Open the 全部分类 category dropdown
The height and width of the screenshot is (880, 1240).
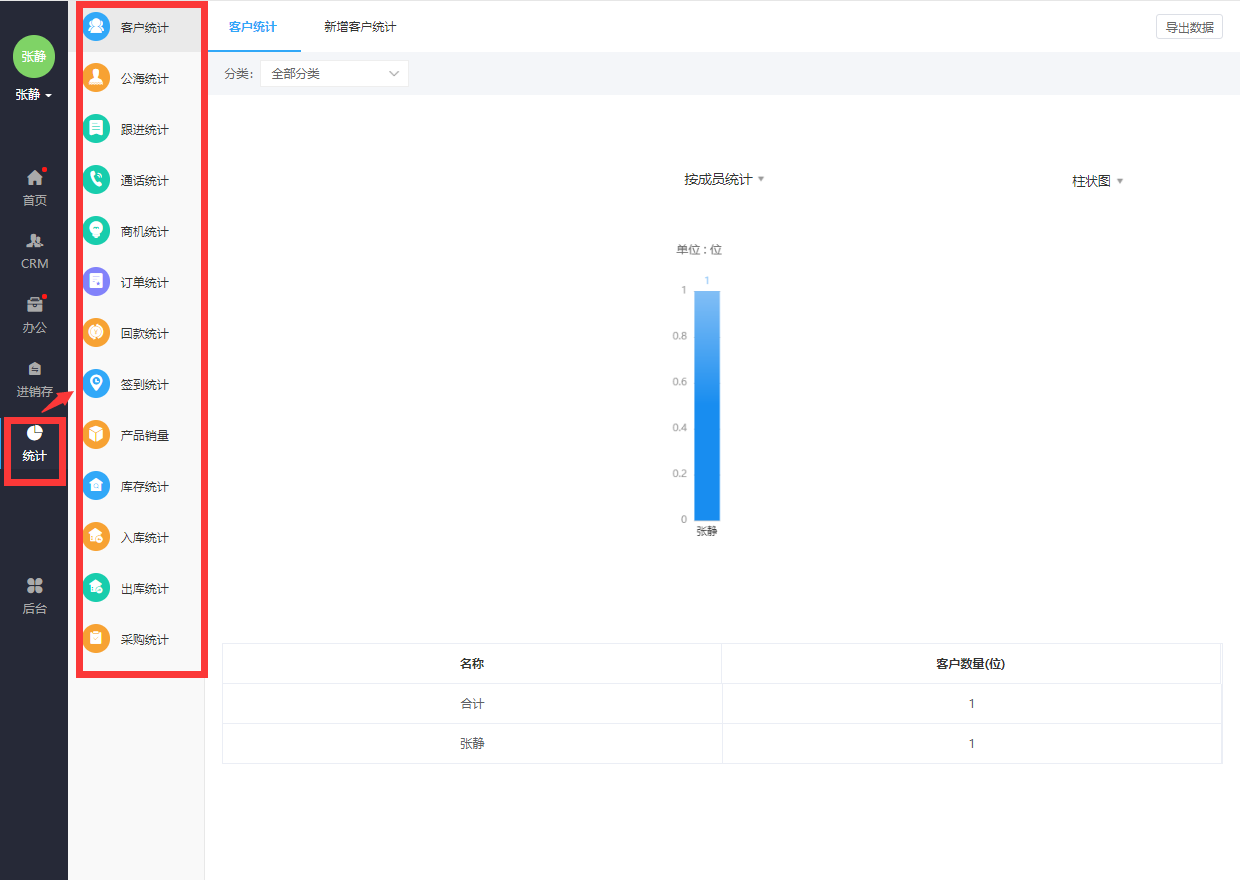(x=334, y=74)
